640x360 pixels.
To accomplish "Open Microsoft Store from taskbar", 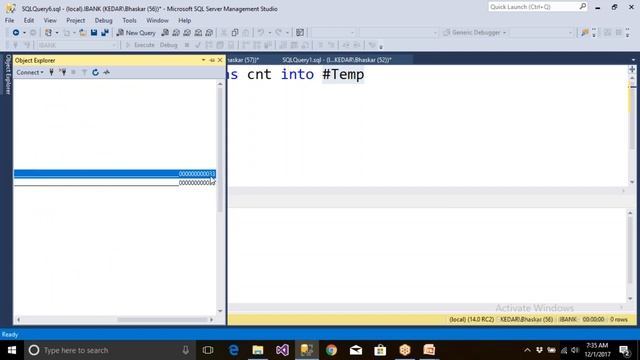I will pos(380,350).
